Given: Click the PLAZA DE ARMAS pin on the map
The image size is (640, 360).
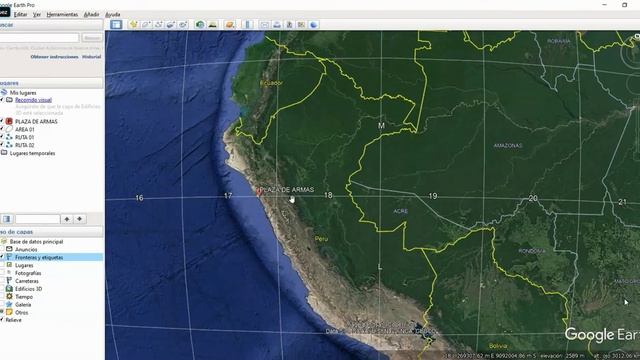Looking at the screenshot, I should (x=258, y=192).
